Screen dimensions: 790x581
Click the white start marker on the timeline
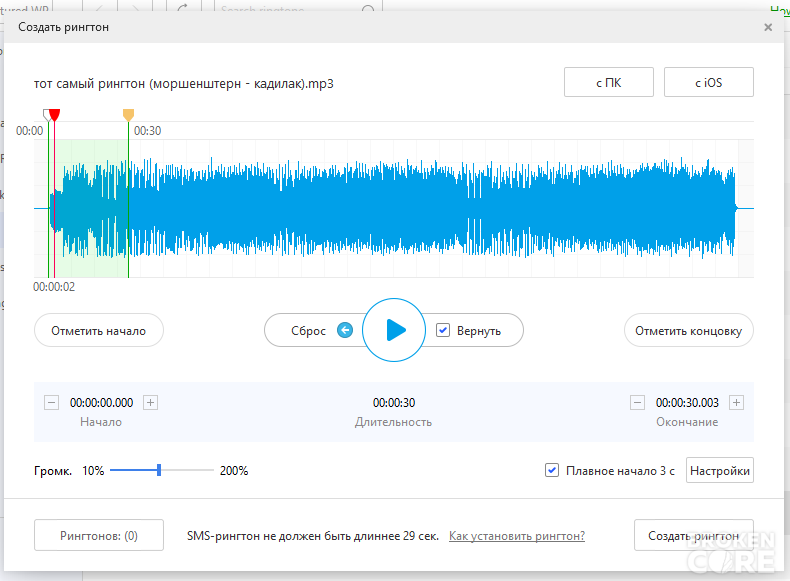pyautogui.click(x=46, y=115)
